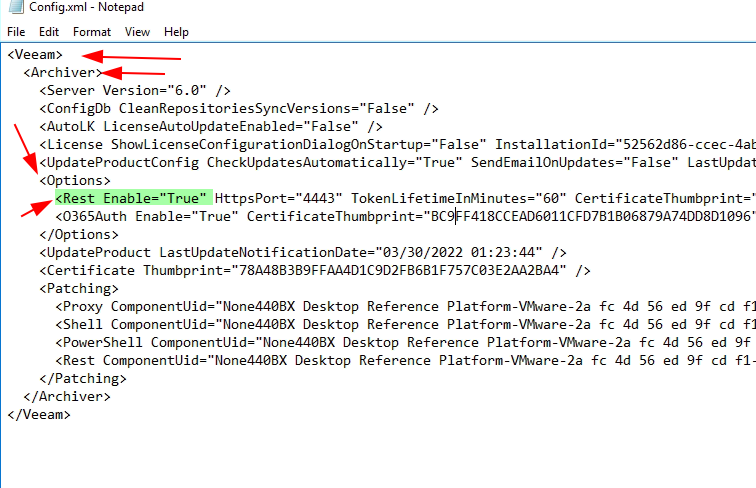Screen dimensions: 756x488
Task: Open the Help menu
Action: click(x=176, y=32)
